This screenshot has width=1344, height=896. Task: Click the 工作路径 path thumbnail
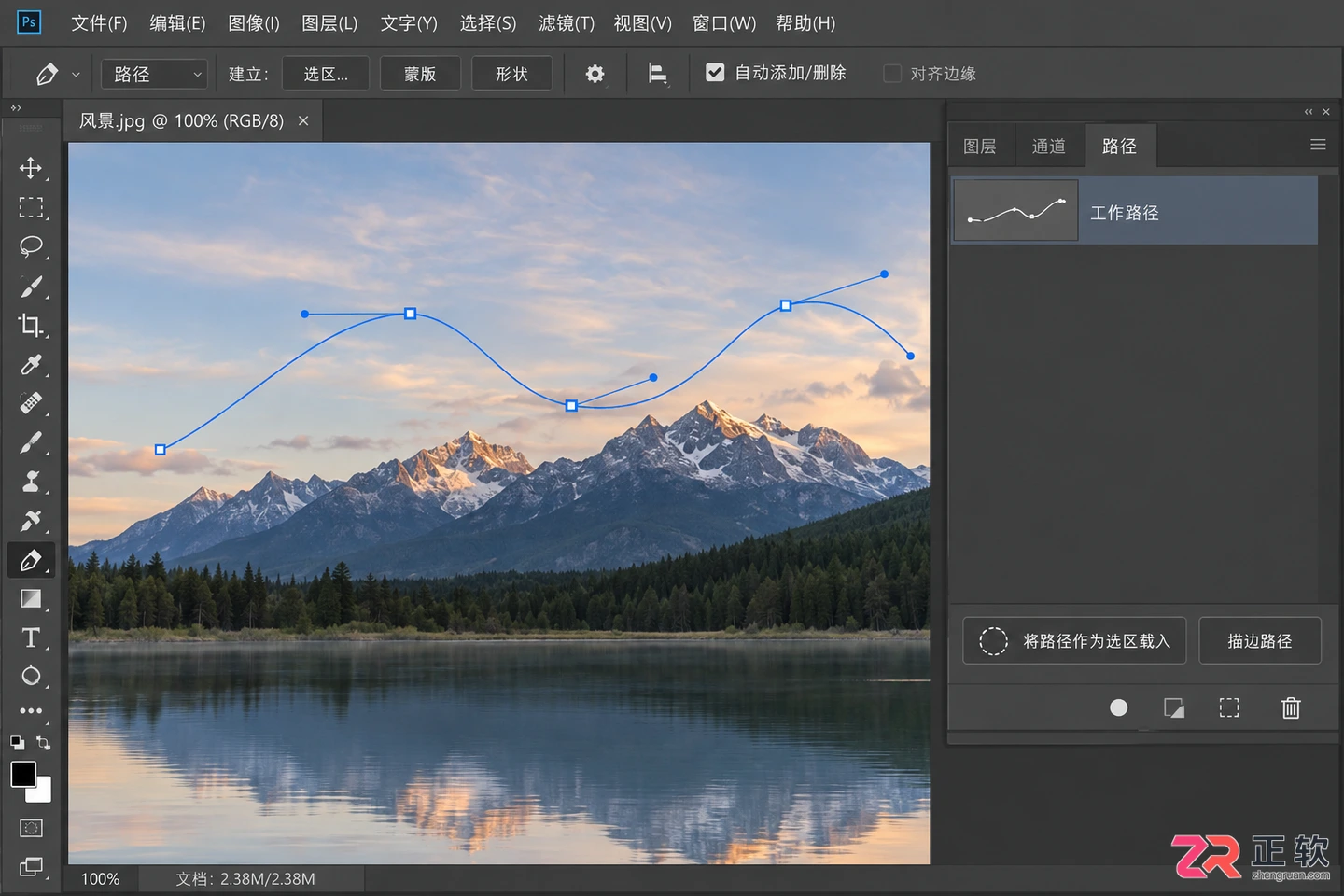pos(1015,211)
